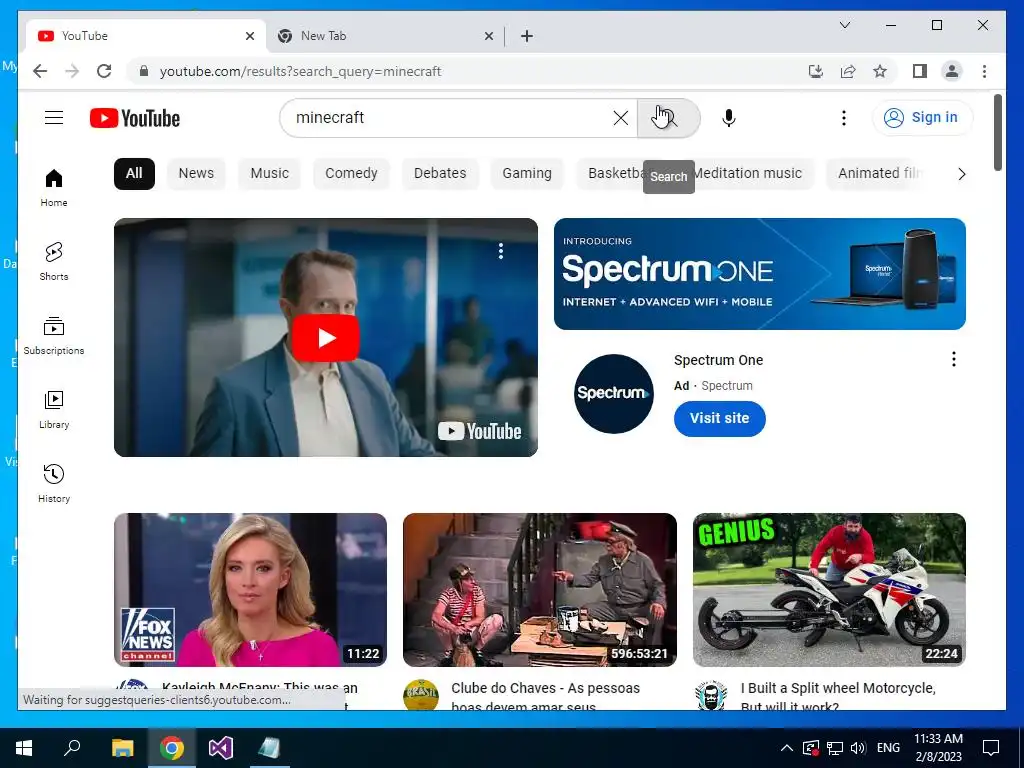Show more filter chips with right arrow
The image size is (1024, 768).
point(961,174)
